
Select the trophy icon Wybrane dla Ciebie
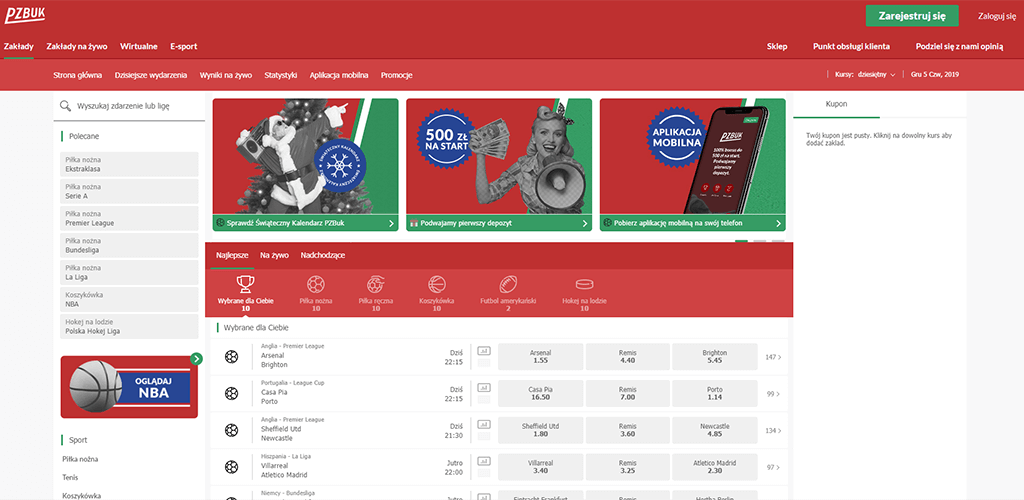pos(246,284)
